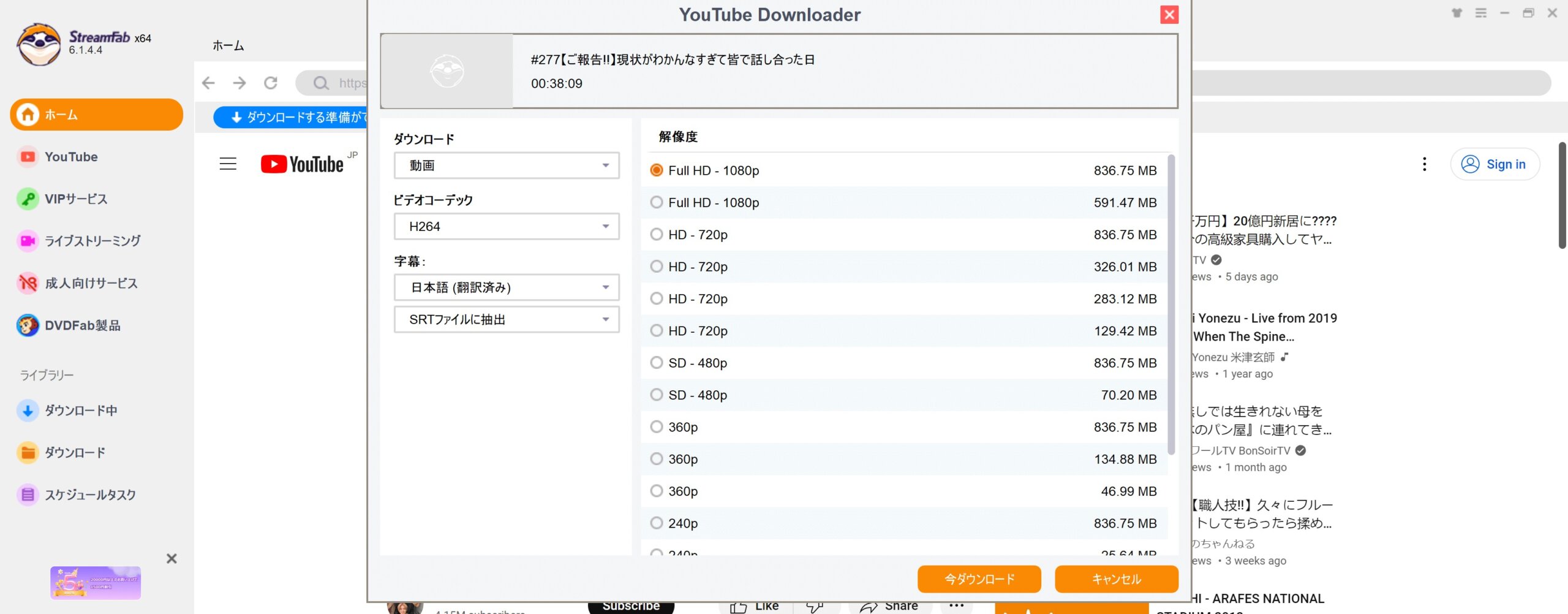Click the 今ダウンロード download now button
This screenshot has width=1568, height=614.
[x=979, y=579]
